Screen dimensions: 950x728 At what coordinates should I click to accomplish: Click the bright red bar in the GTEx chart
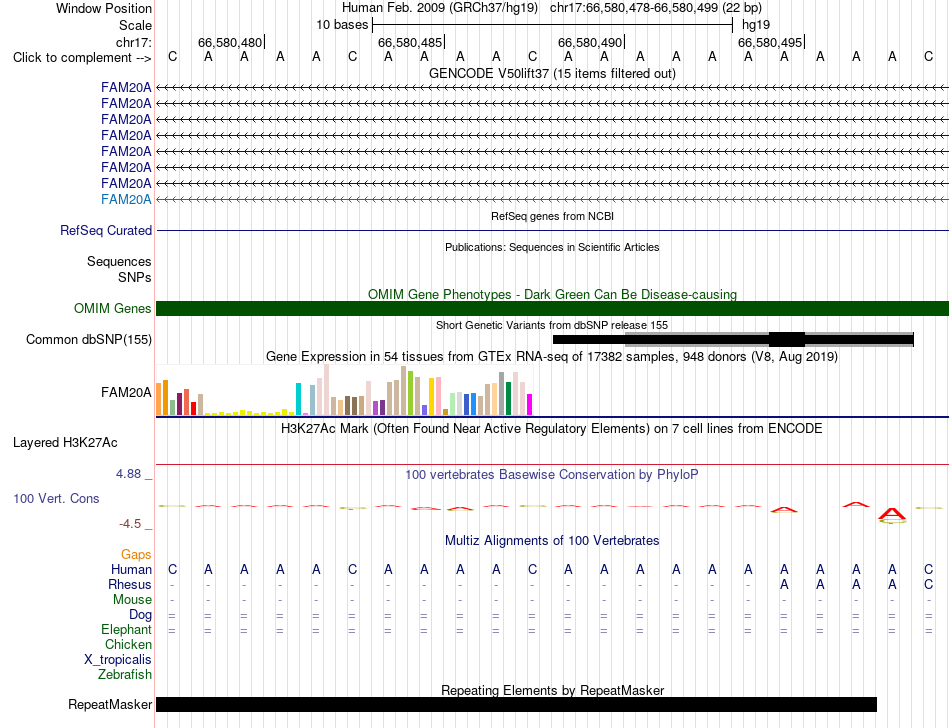click(x=193, y=408)
